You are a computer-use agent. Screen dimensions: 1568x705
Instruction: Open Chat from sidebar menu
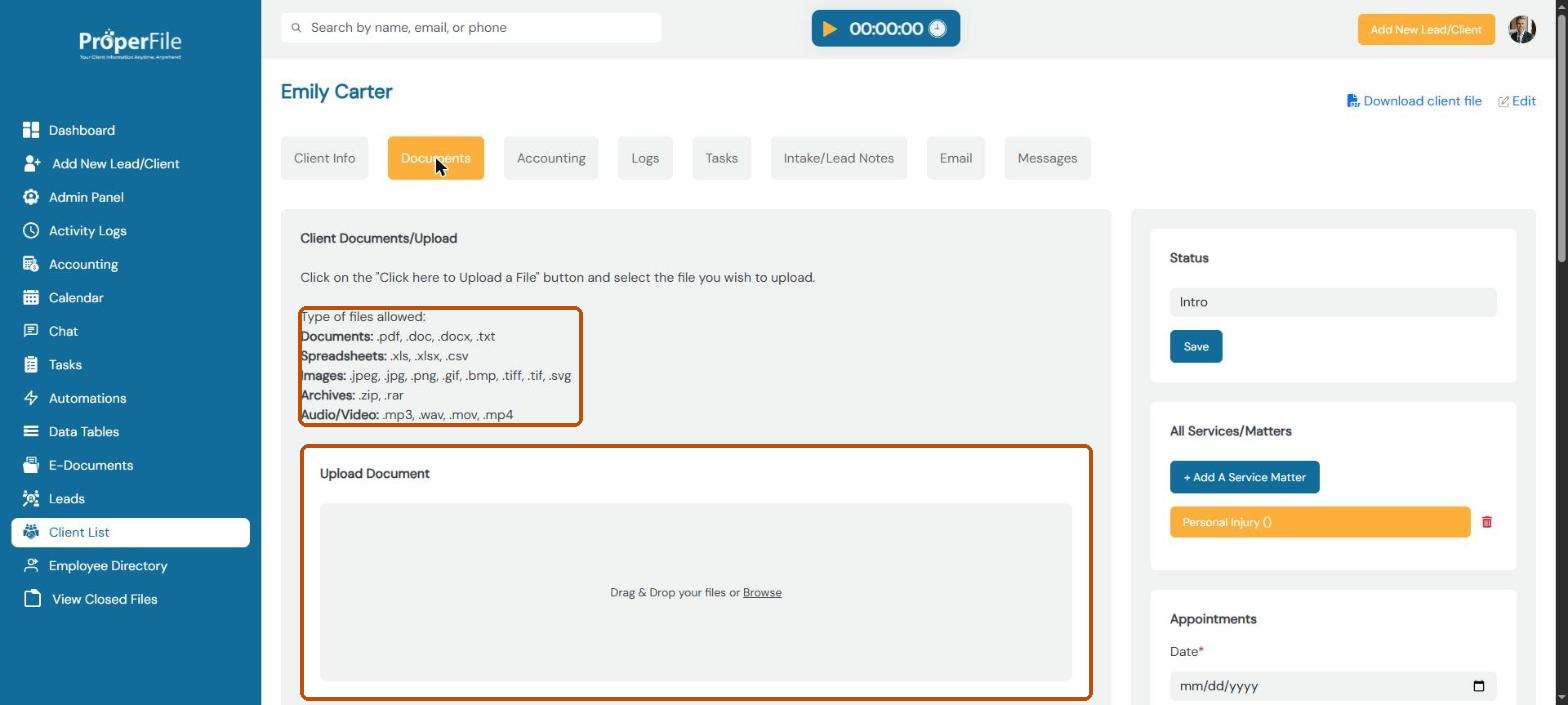(63, 331)
